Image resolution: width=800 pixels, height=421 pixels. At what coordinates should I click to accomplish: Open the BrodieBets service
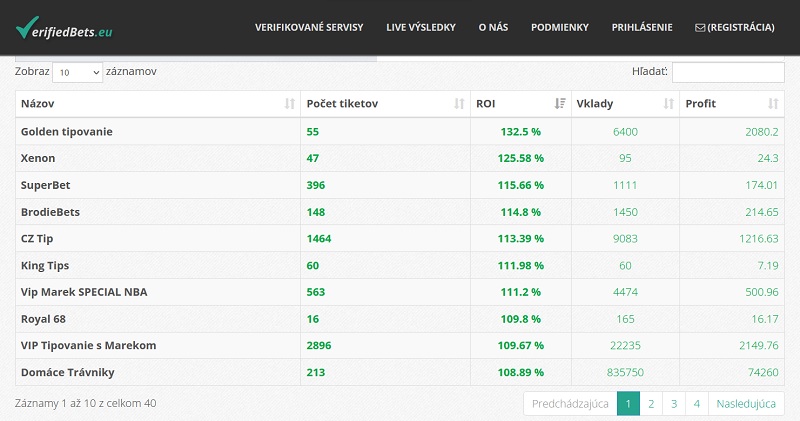point(50,212)
